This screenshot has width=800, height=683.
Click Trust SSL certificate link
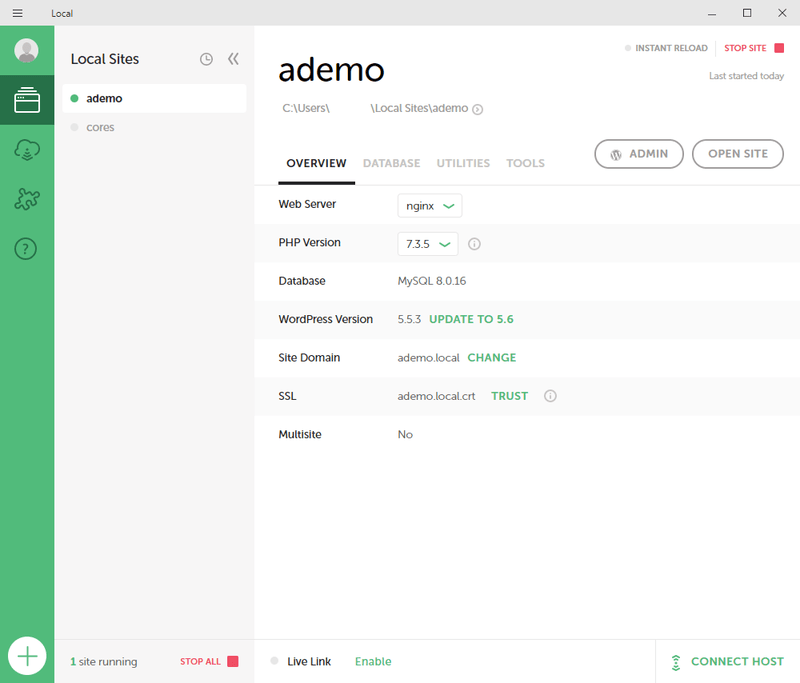510,396
